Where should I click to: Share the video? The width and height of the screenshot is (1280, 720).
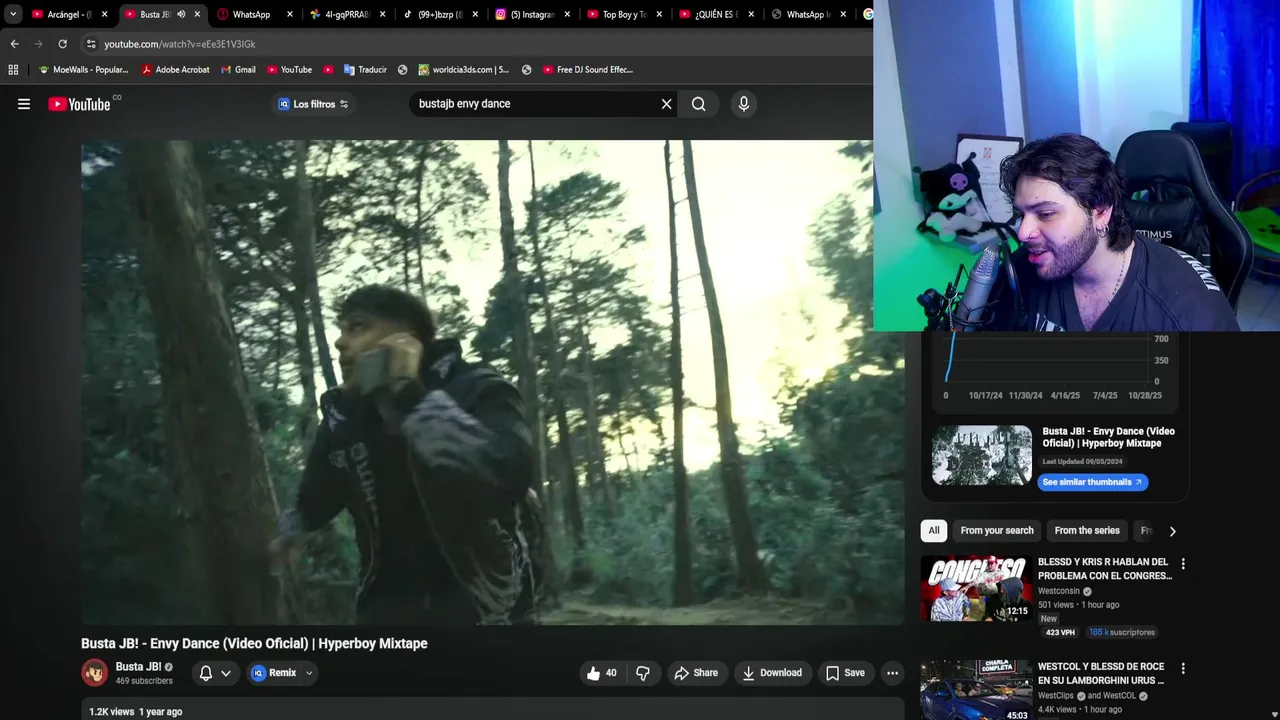696,673
